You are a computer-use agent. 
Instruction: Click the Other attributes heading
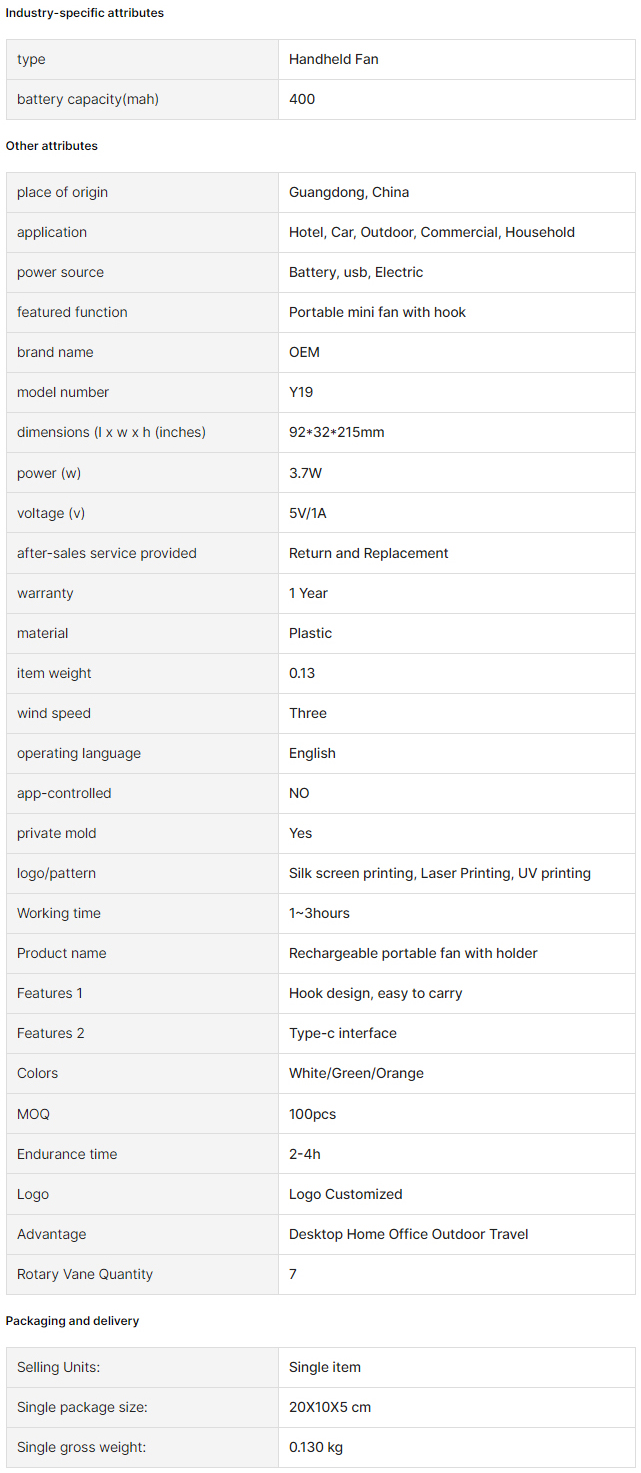(x=52, y=146)
